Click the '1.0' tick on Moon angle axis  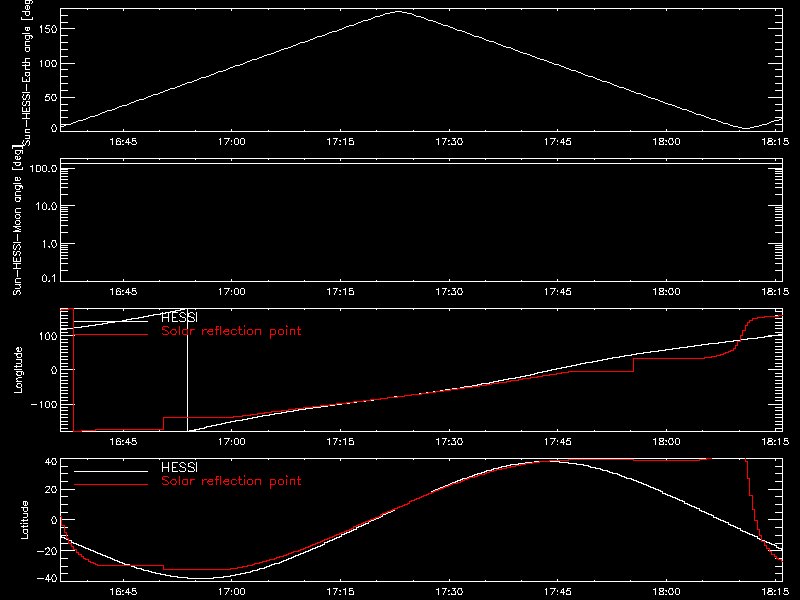point(49,244)
